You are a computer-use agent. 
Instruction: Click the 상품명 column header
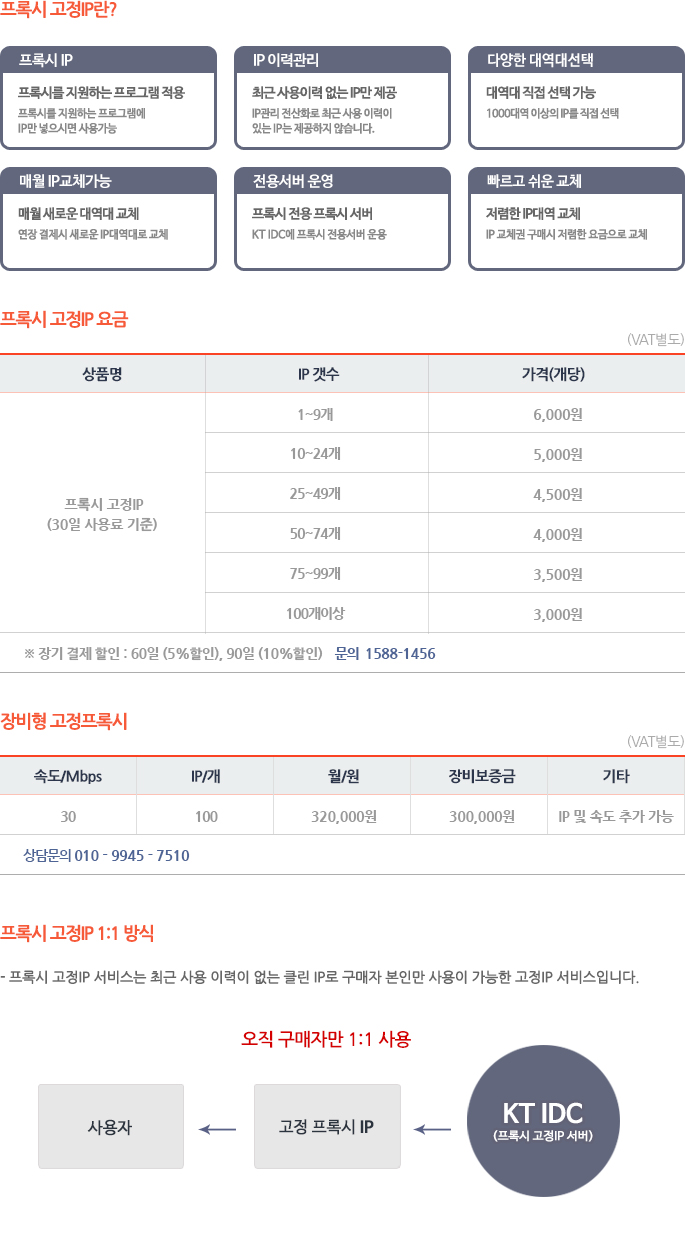[x=102, y=374]
